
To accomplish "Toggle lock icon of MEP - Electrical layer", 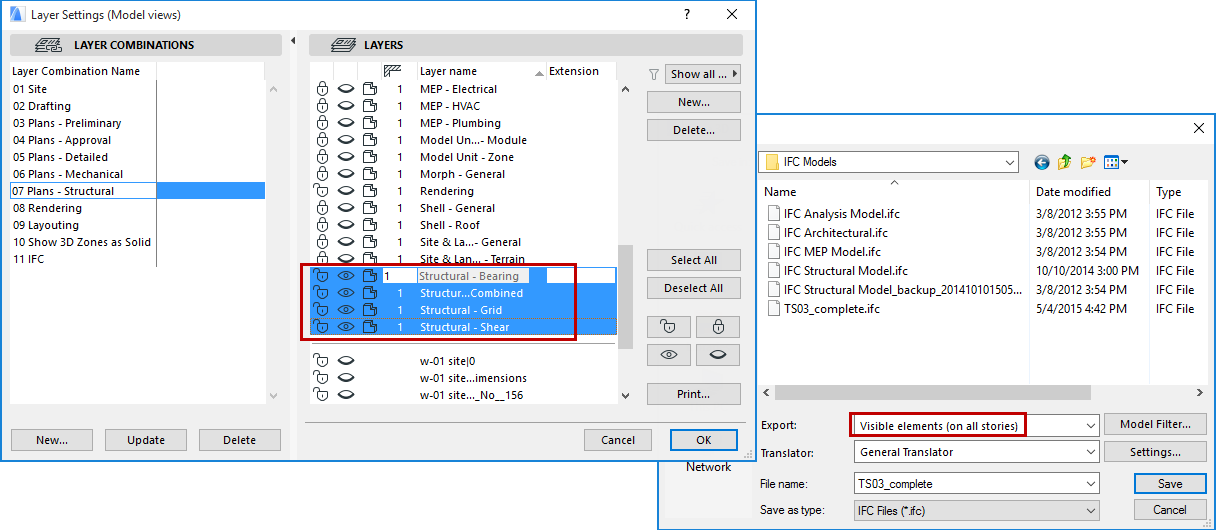I will pos(322,89).
